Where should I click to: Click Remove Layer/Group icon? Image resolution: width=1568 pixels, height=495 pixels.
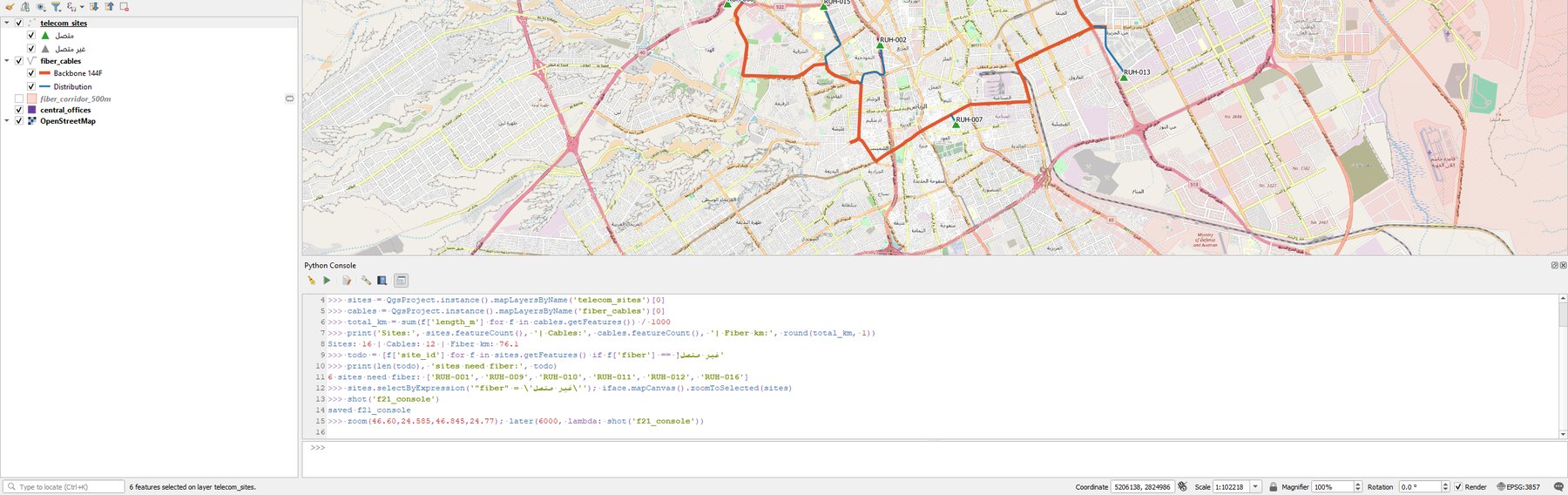pyautogui.click(x=125, y=6)
